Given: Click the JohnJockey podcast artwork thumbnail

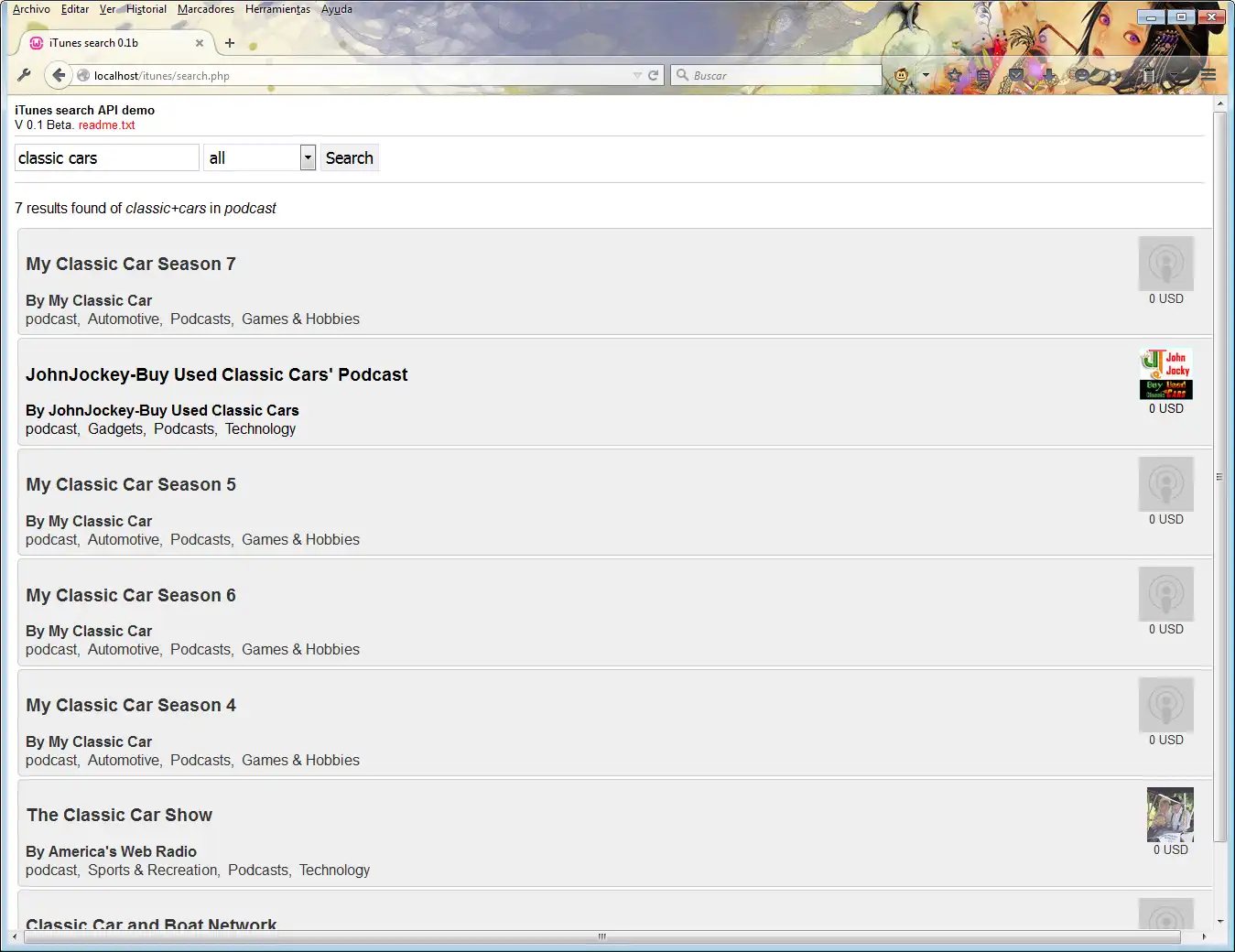Looking at the screenshot, I should tap(1166, 373).
